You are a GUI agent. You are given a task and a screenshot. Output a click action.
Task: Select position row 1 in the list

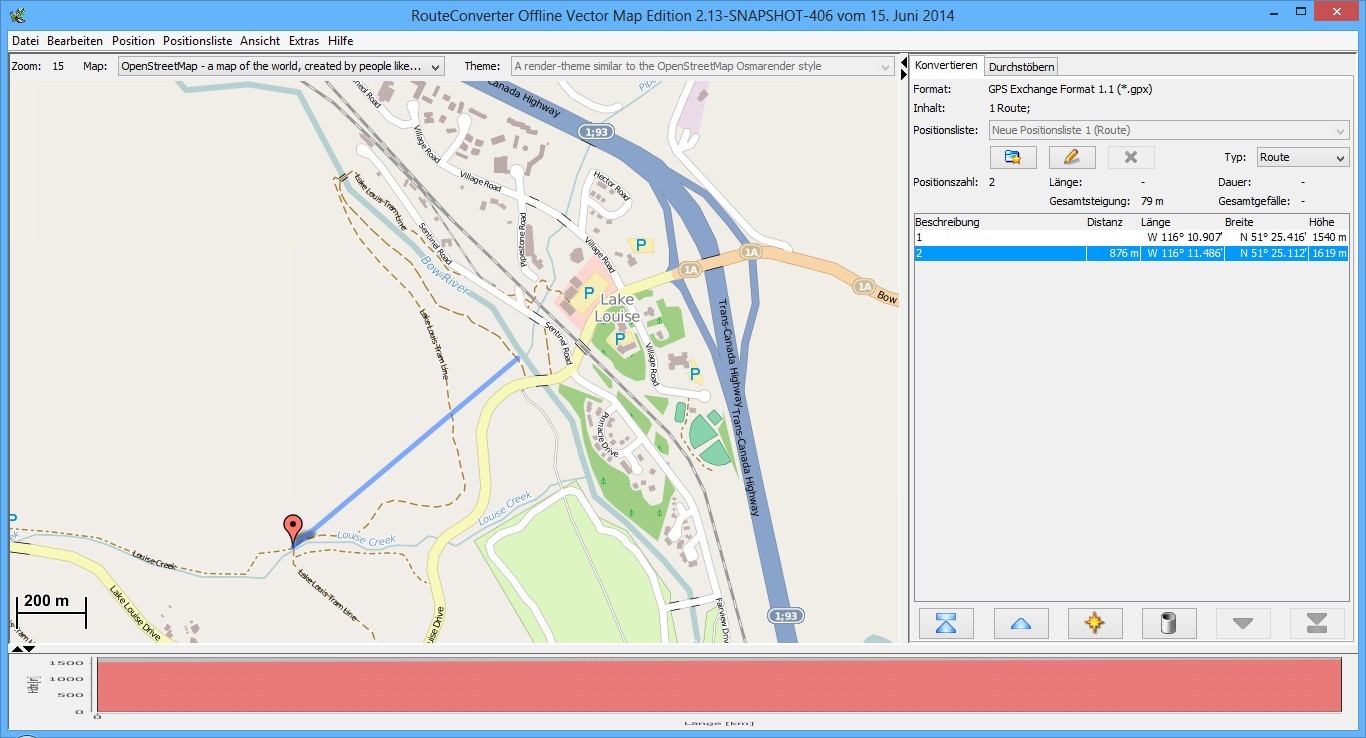[x=1000, y=237]
